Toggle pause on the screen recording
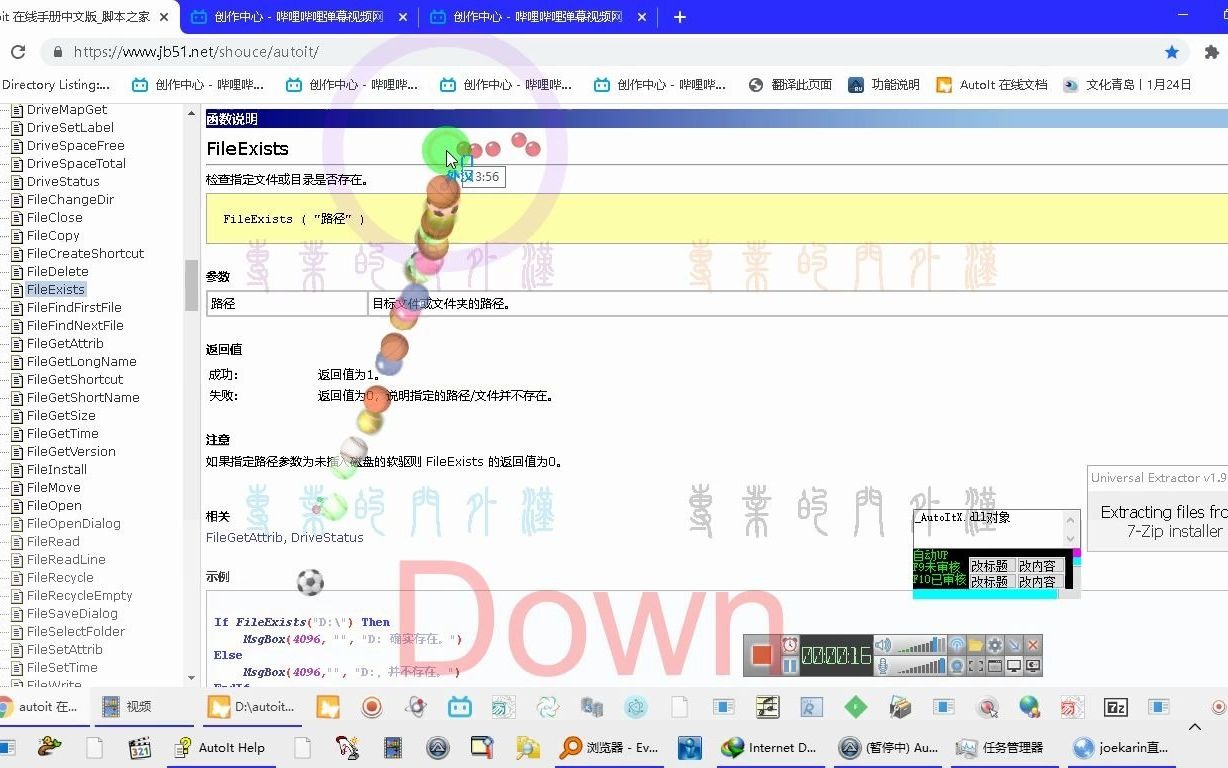 point(790,665)
